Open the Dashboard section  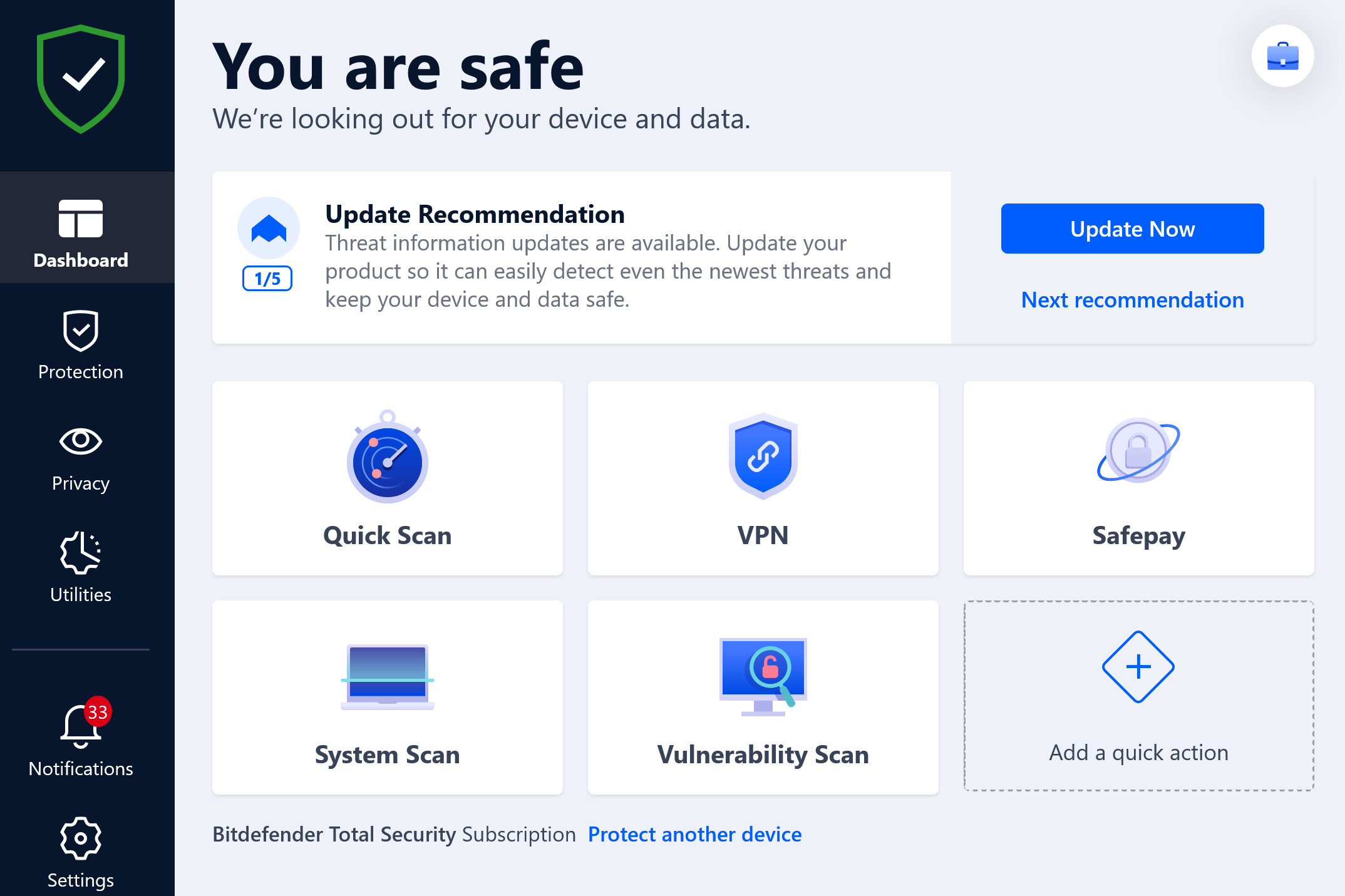[81, 227]
